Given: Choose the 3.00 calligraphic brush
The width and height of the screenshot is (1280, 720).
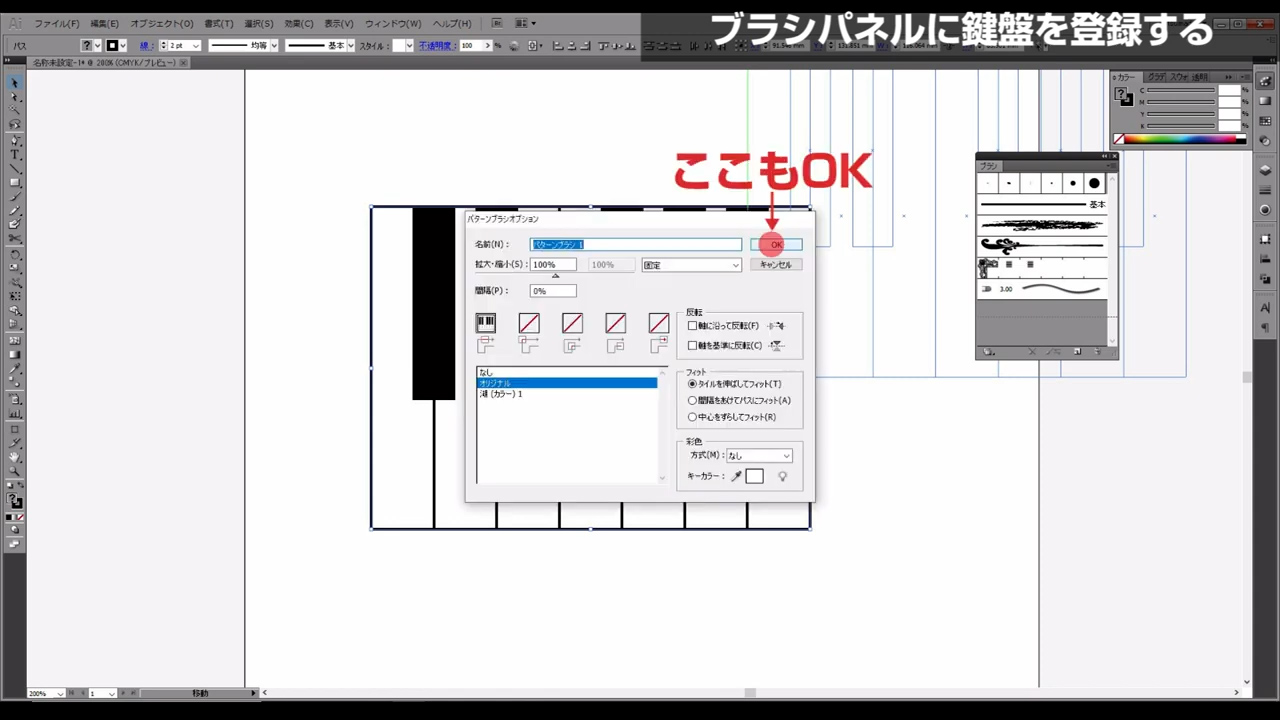Looking at the screenshot, I should [1044, 289].
